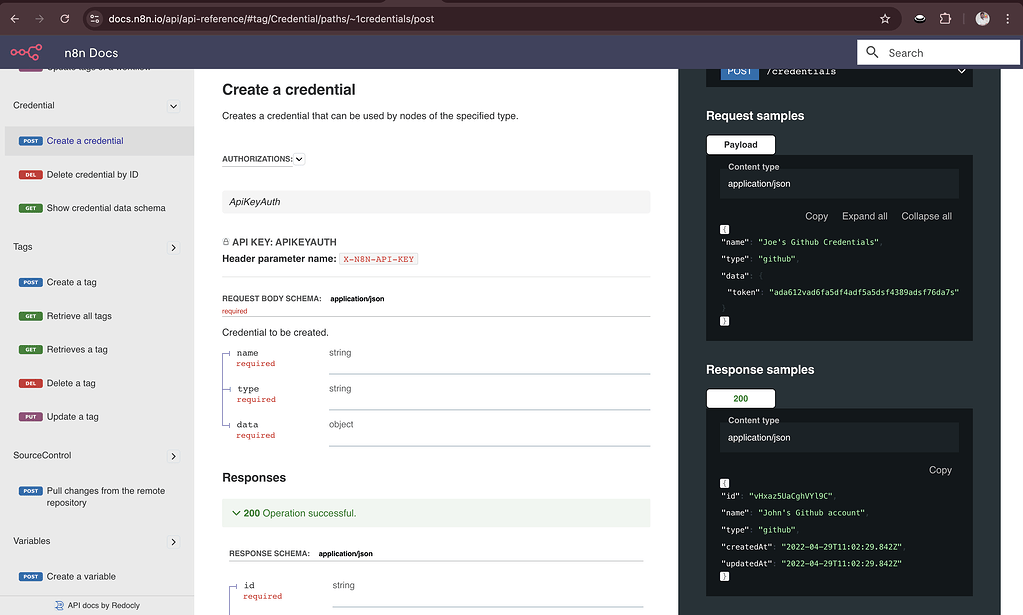
Task: Click the Redocly logo icon at bottom left
Action: (58, 605)
